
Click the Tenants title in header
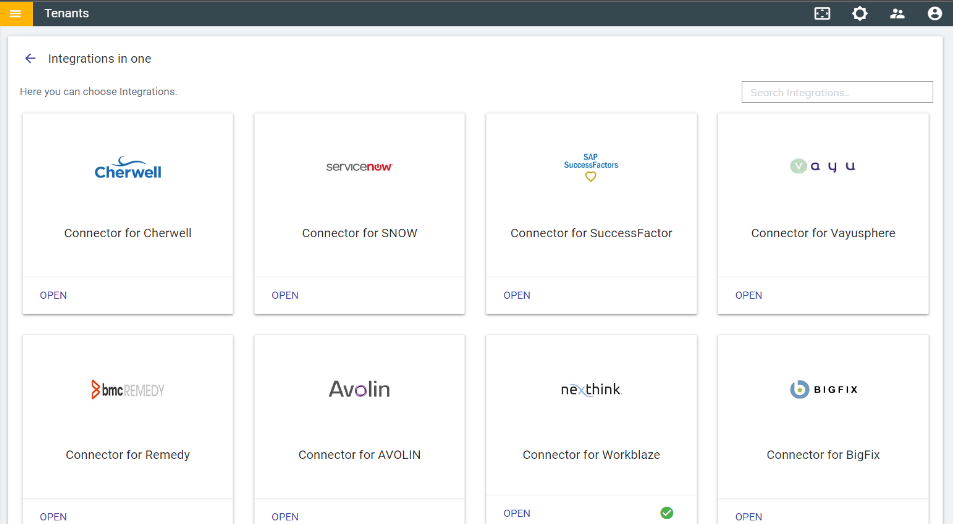click(x=66, y=13)
